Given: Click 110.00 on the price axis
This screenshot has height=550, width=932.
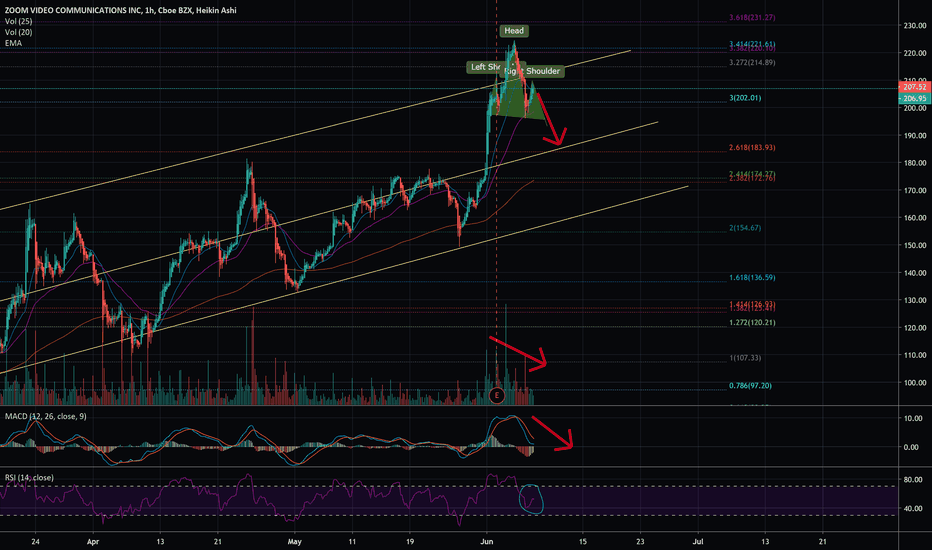Looking at the screenshot, I should 915,355.
